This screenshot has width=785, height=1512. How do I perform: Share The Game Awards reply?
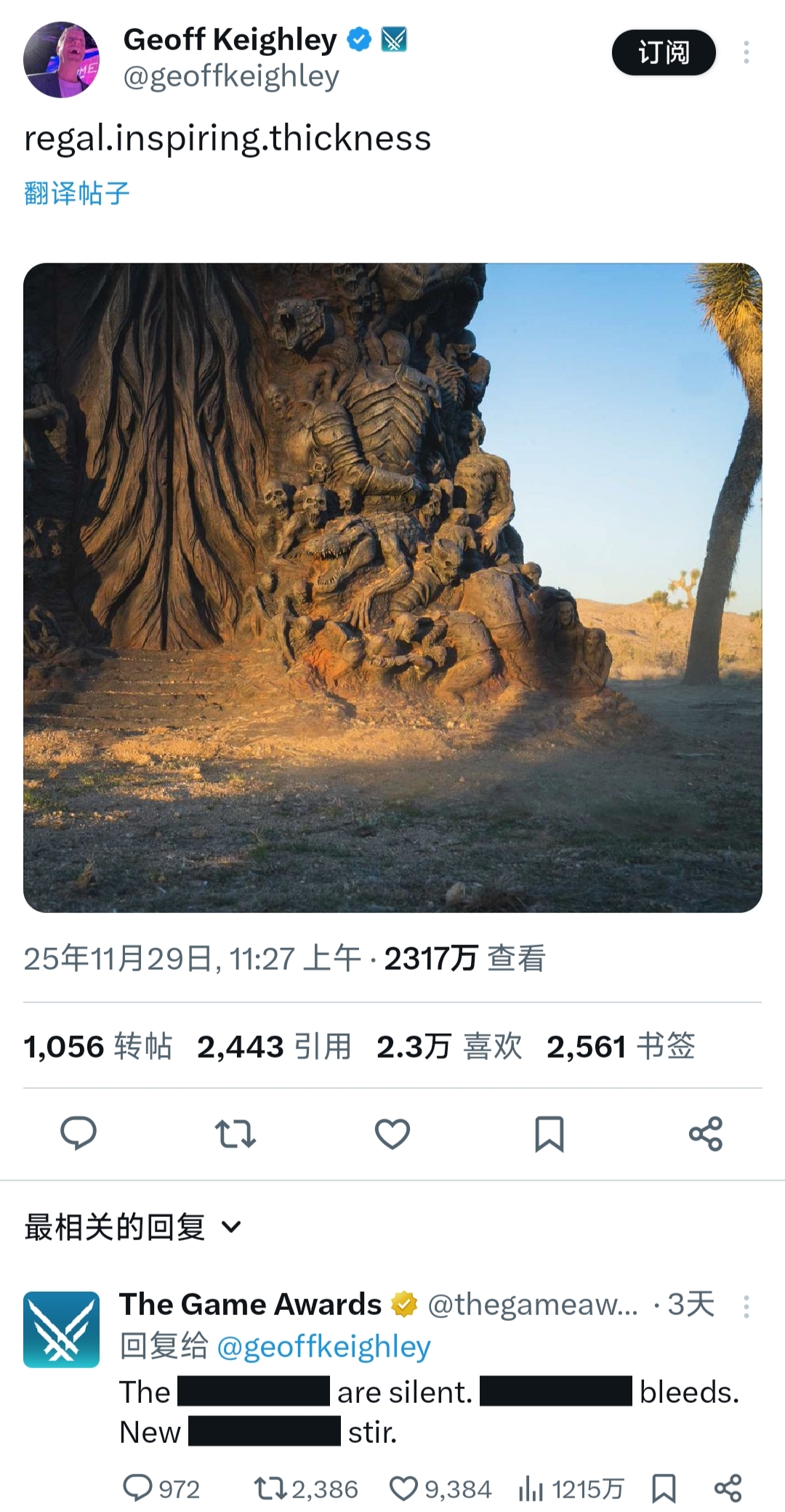(x=728, y=1488)
